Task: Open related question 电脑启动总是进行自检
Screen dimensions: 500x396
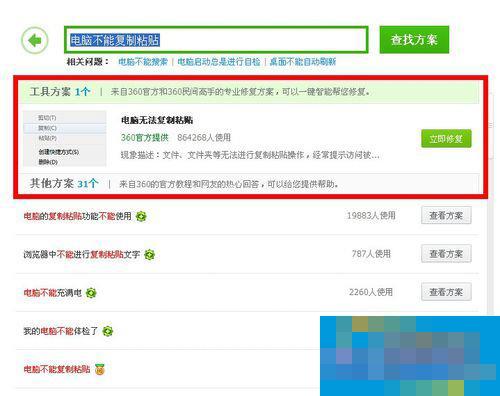Action: point(219,62)
